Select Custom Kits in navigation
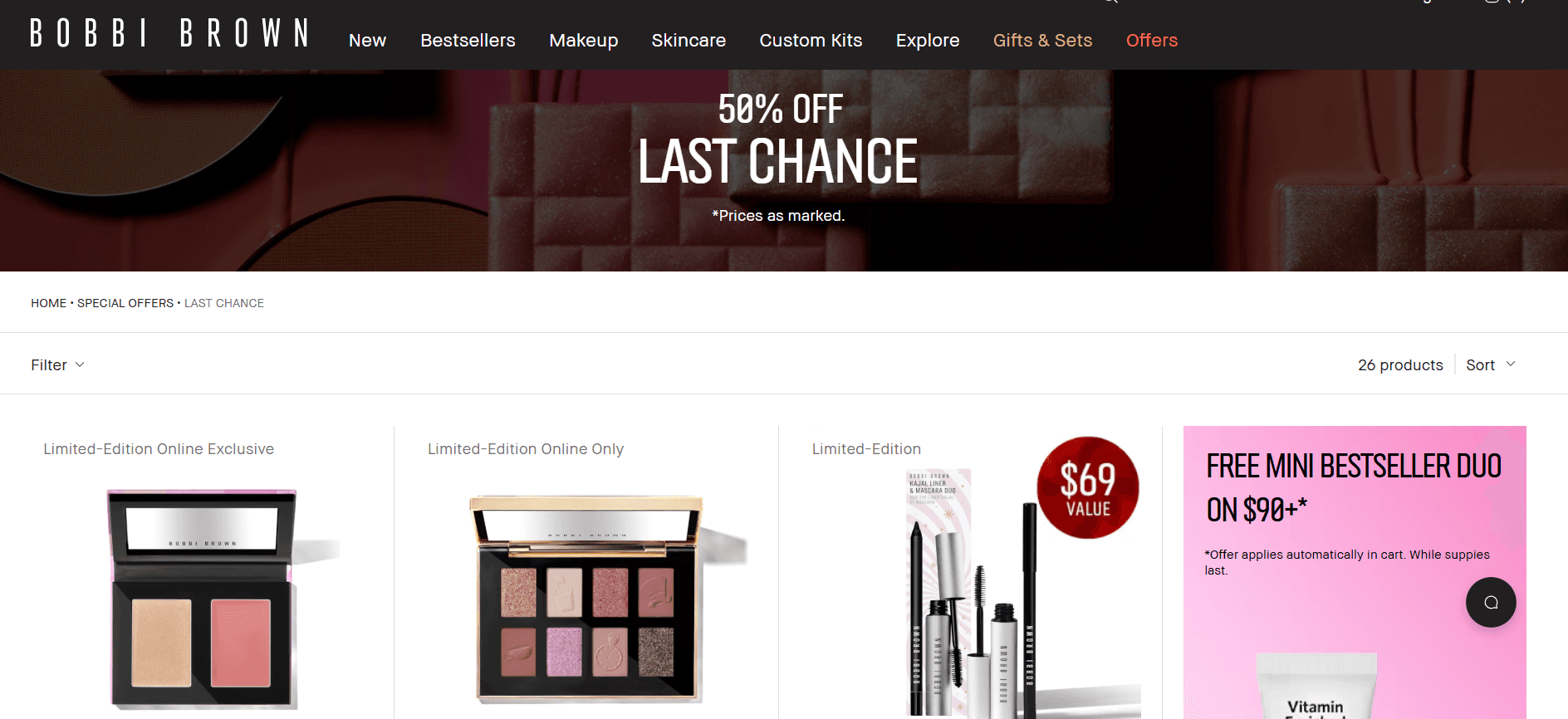 coord(811,40)
